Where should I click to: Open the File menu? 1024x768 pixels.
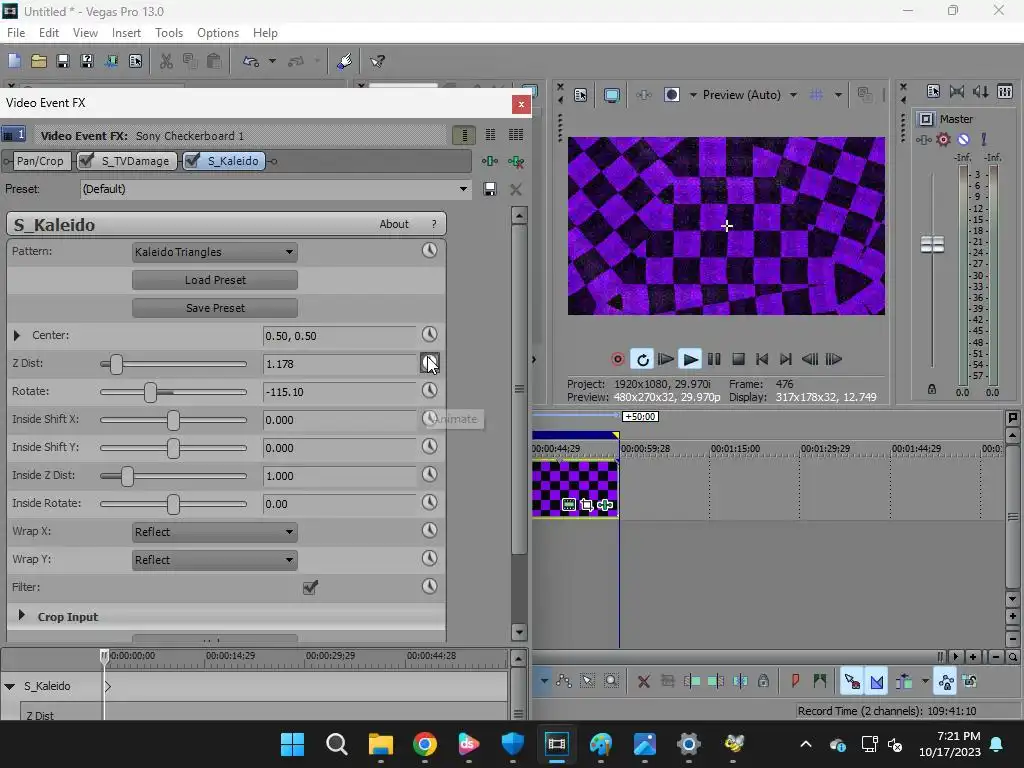[x=16, y=33]
